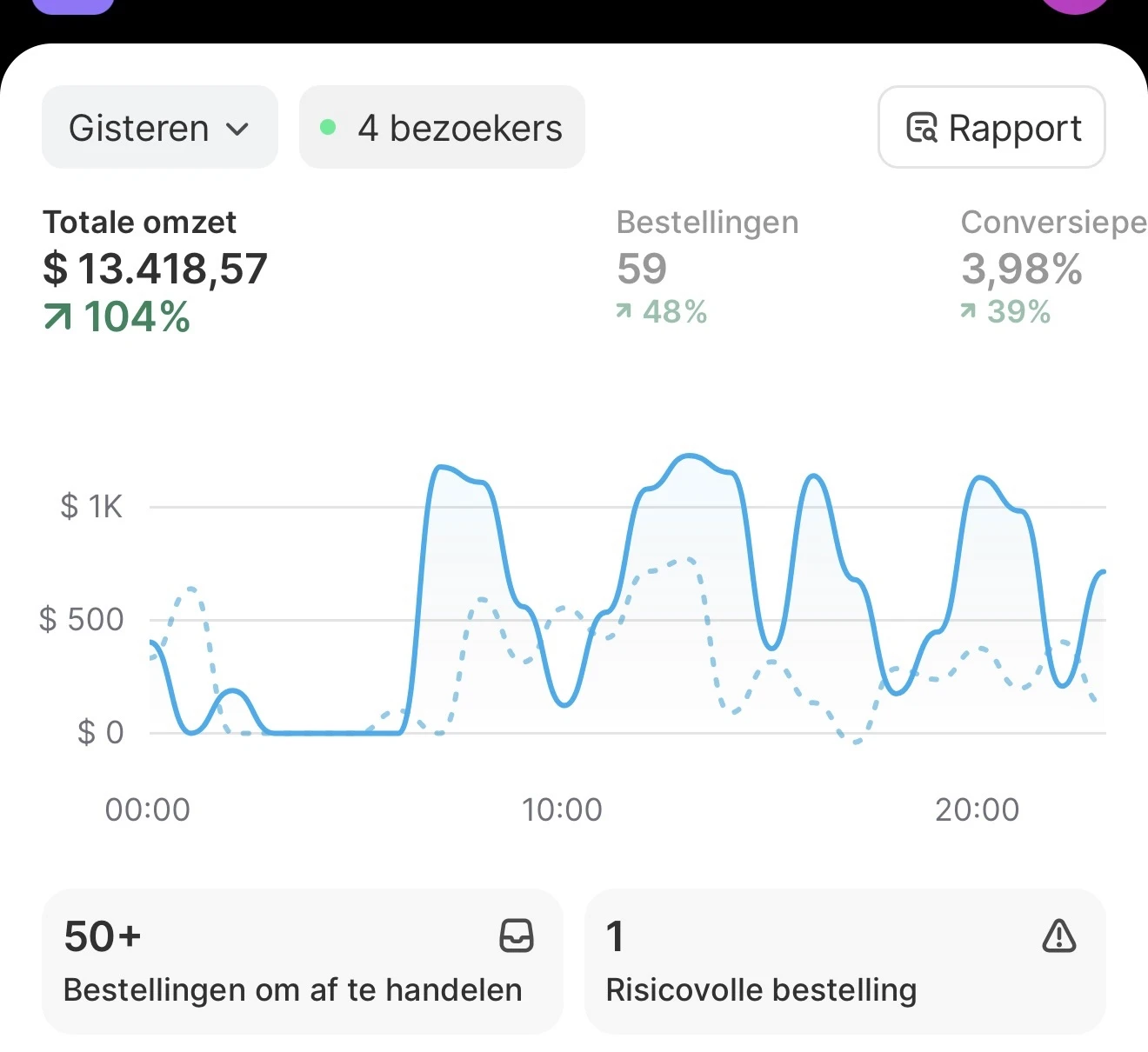Click the 50+ pending orders count
This screenshot has height=1052, width=1148.
point(103,936)
